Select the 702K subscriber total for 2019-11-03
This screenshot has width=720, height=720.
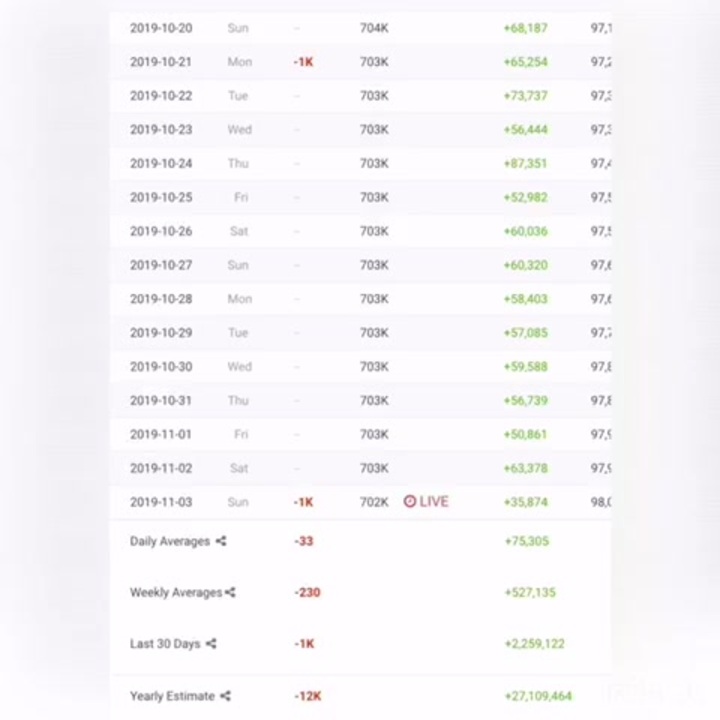(374, 502)
